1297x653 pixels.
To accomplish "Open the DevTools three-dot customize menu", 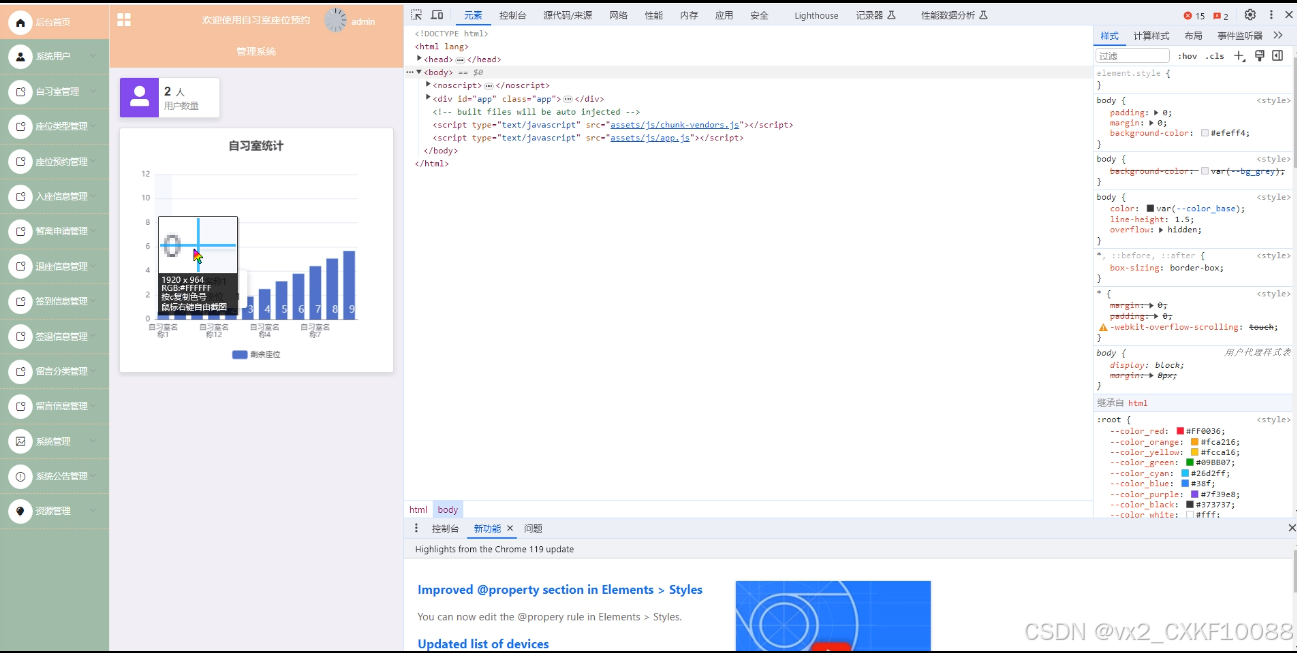I will (1272, 15).
